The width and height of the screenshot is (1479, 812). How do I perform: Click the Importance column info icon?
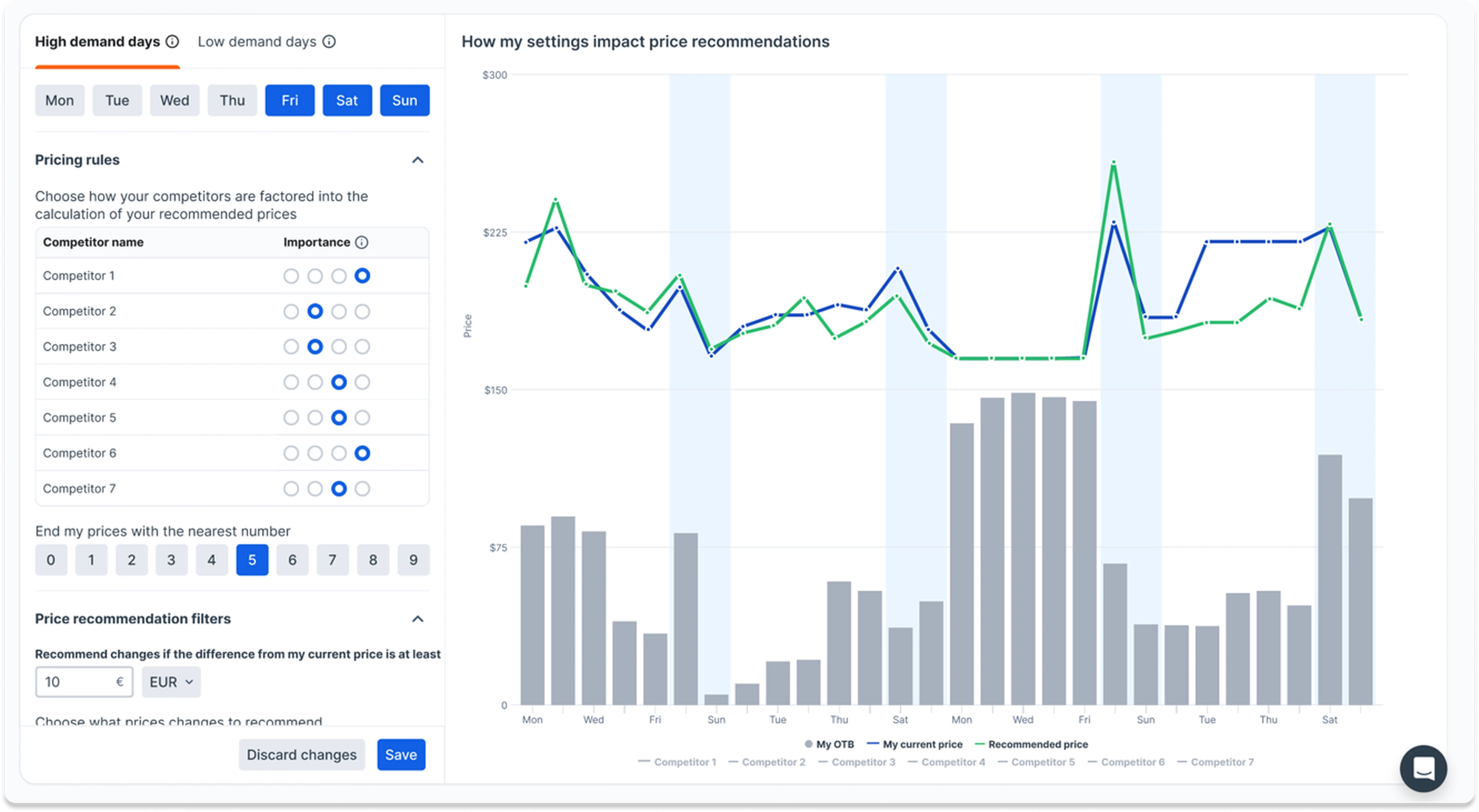362,242
